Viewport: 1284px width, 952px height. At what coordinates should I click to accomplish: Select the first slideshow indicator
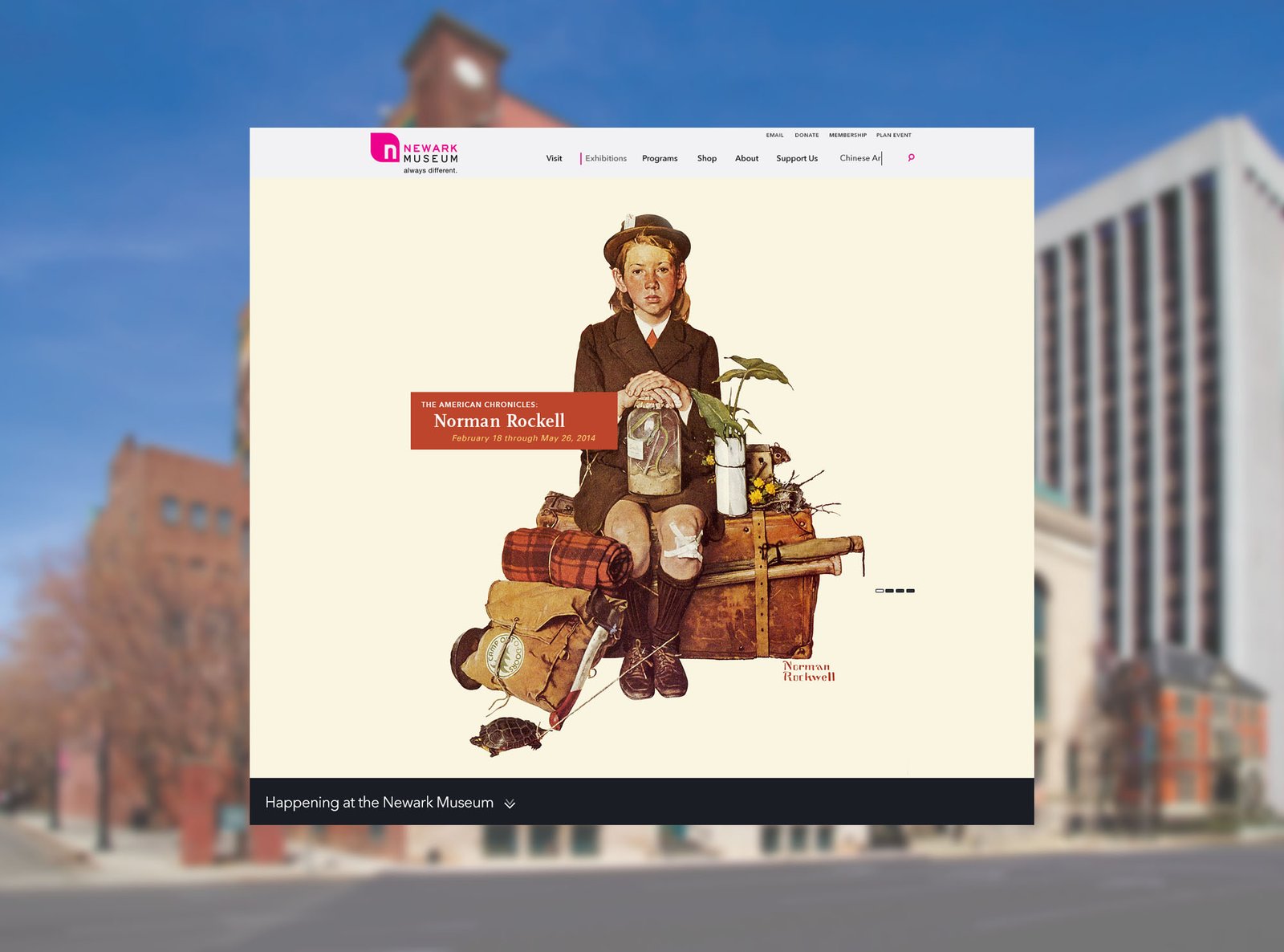tap(880, 591)
